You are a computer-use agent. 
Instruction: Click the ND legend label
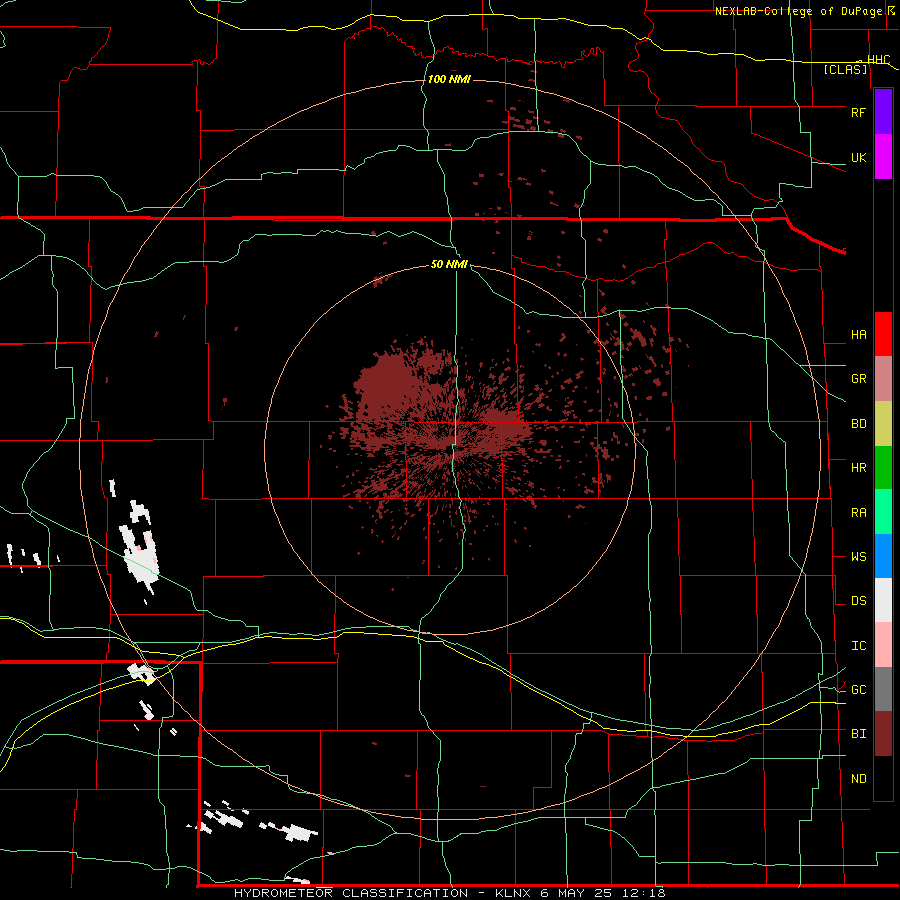[858, 779]
